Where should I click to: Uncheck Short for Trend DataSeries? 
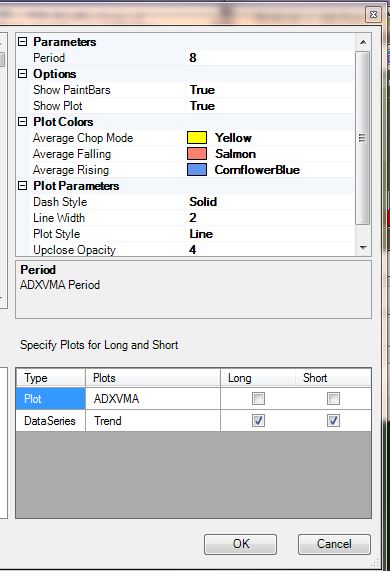[333, 421]
